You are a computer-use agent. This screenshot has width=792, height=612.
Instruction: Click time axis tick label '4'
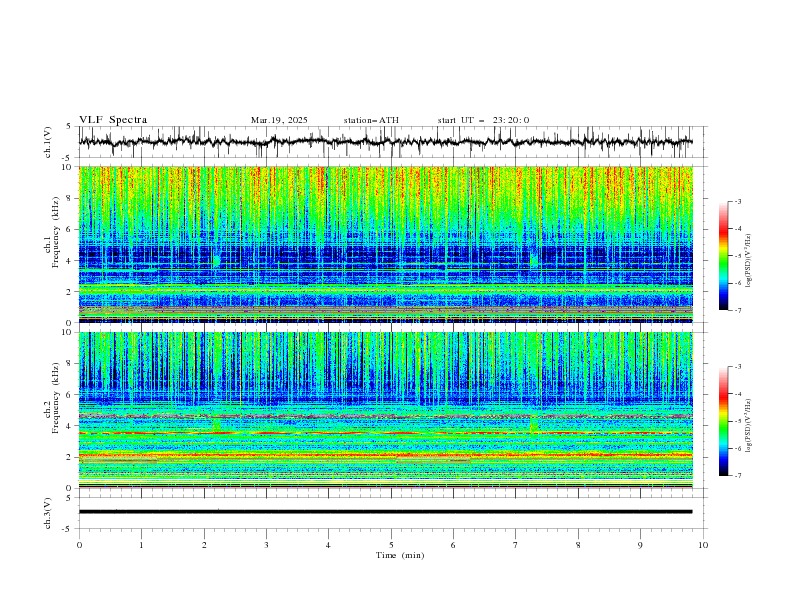pyautogui.click(x=328, y=545)
